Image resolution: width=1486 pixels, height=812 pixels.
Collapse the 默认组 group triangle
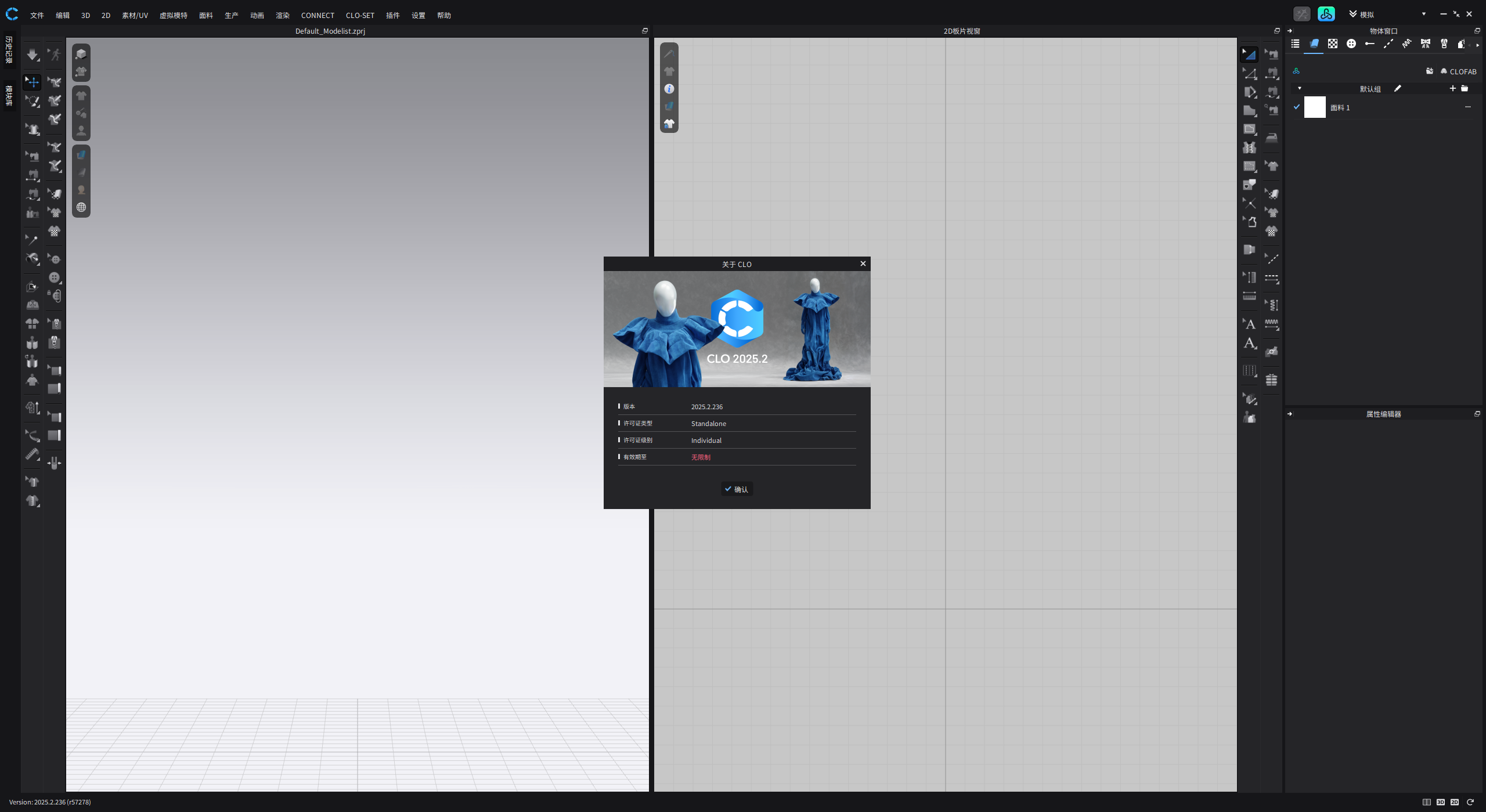coord(1300,88)
